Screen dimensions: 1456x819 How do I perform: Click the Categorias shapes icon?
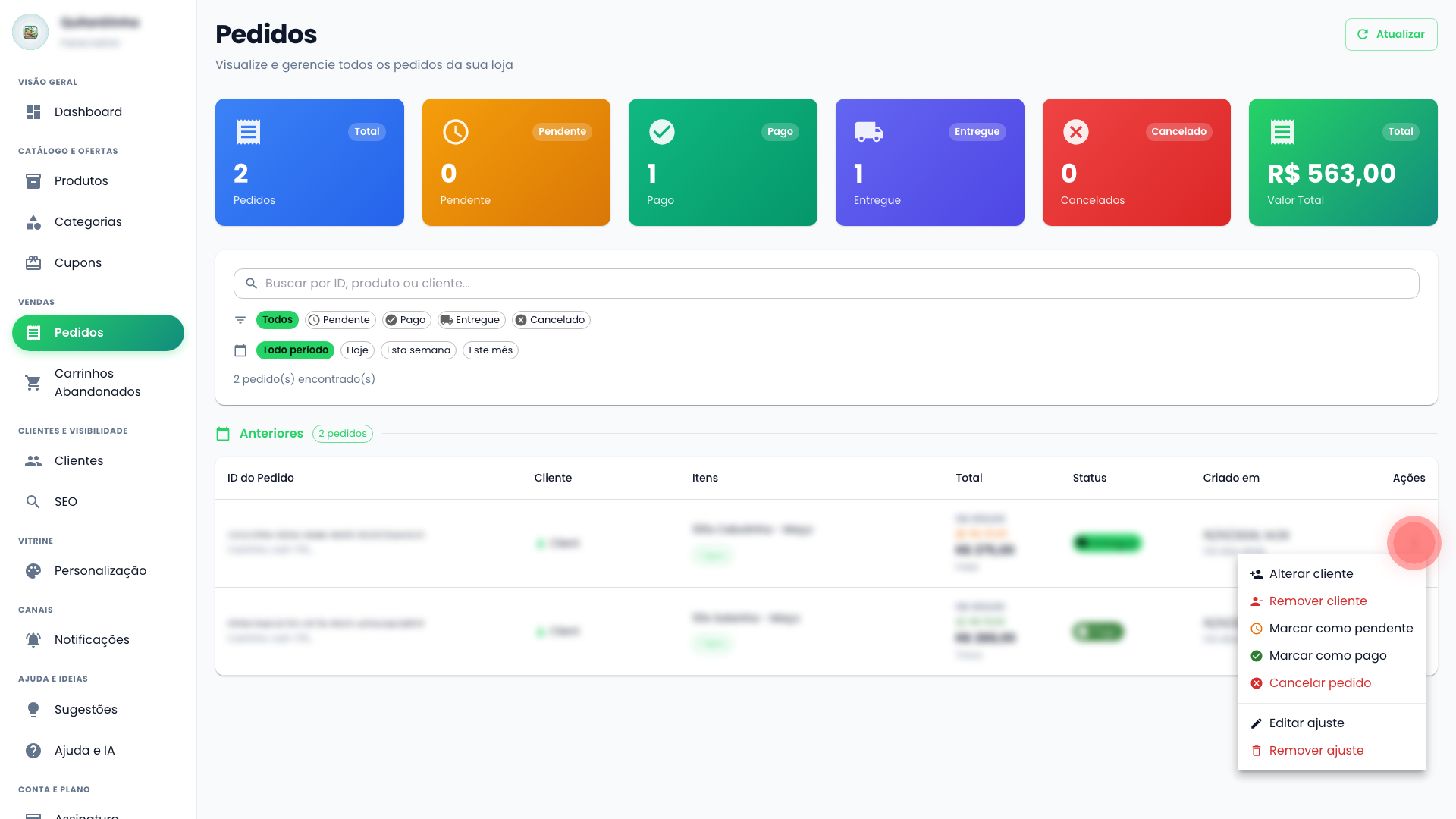33,222
